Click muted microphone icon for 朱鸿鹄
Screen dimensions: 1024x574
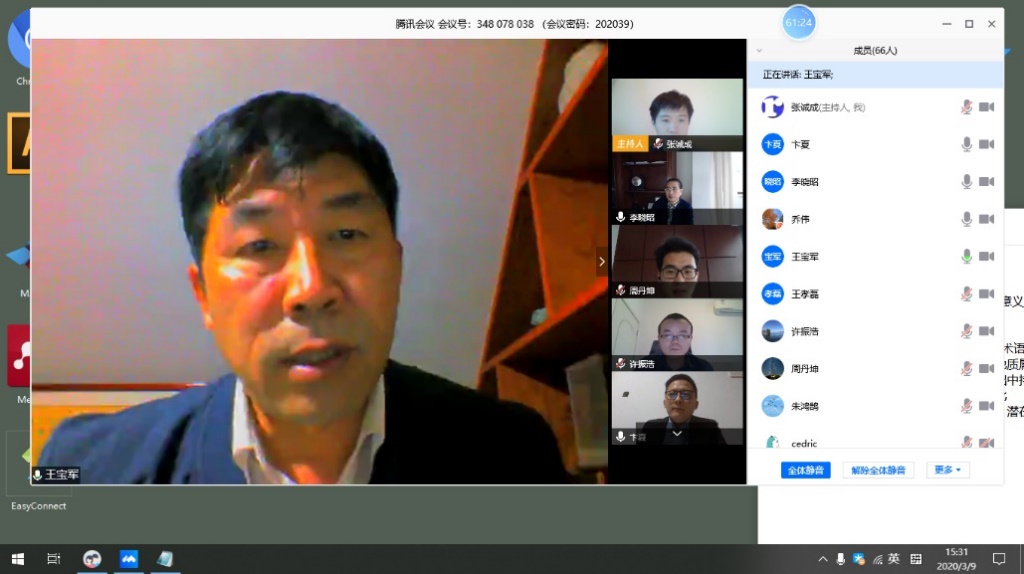pos(966,406)
